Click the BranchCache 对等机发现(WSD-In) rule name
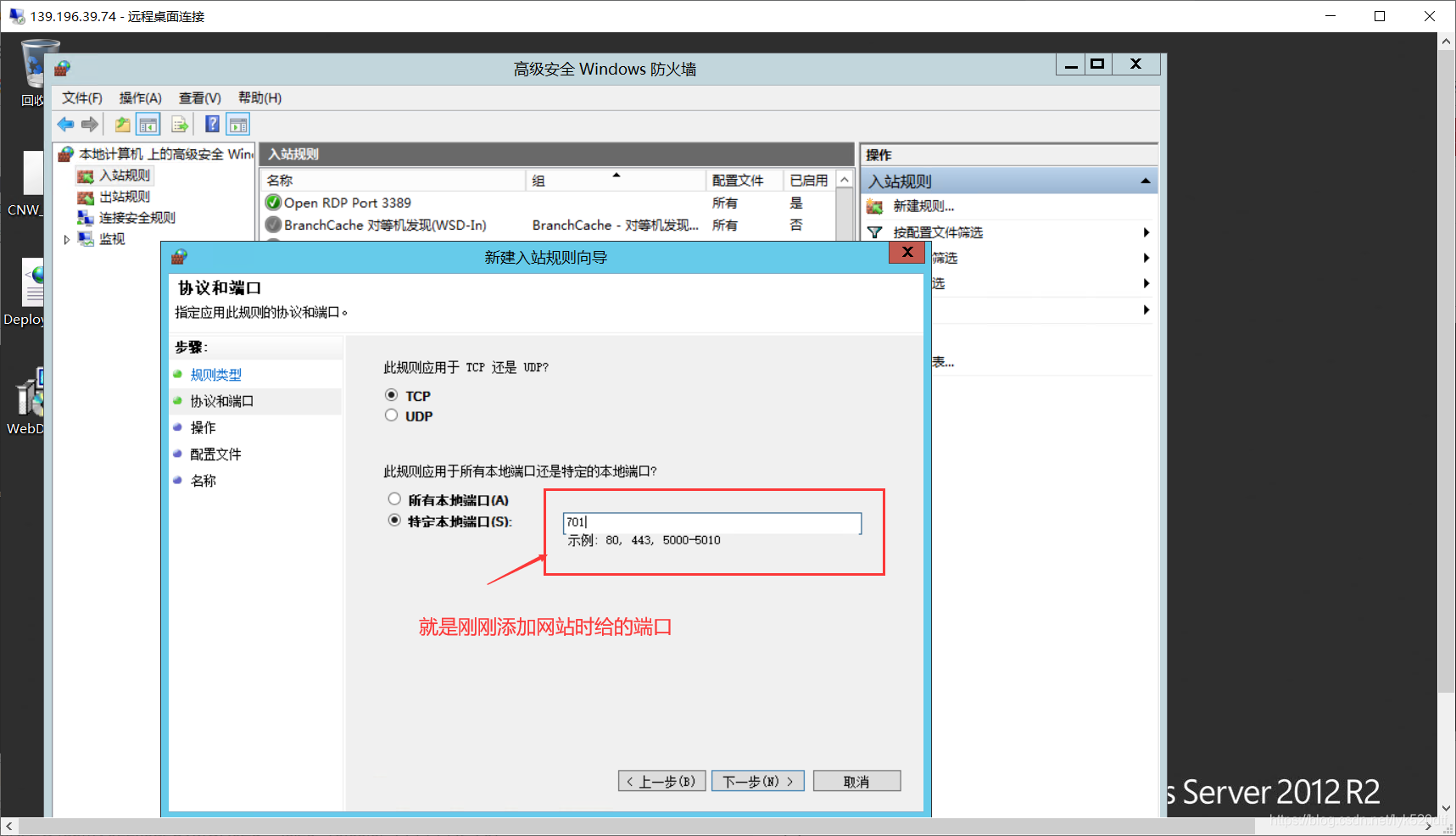 pyautogui.click(x=385, y=225)
